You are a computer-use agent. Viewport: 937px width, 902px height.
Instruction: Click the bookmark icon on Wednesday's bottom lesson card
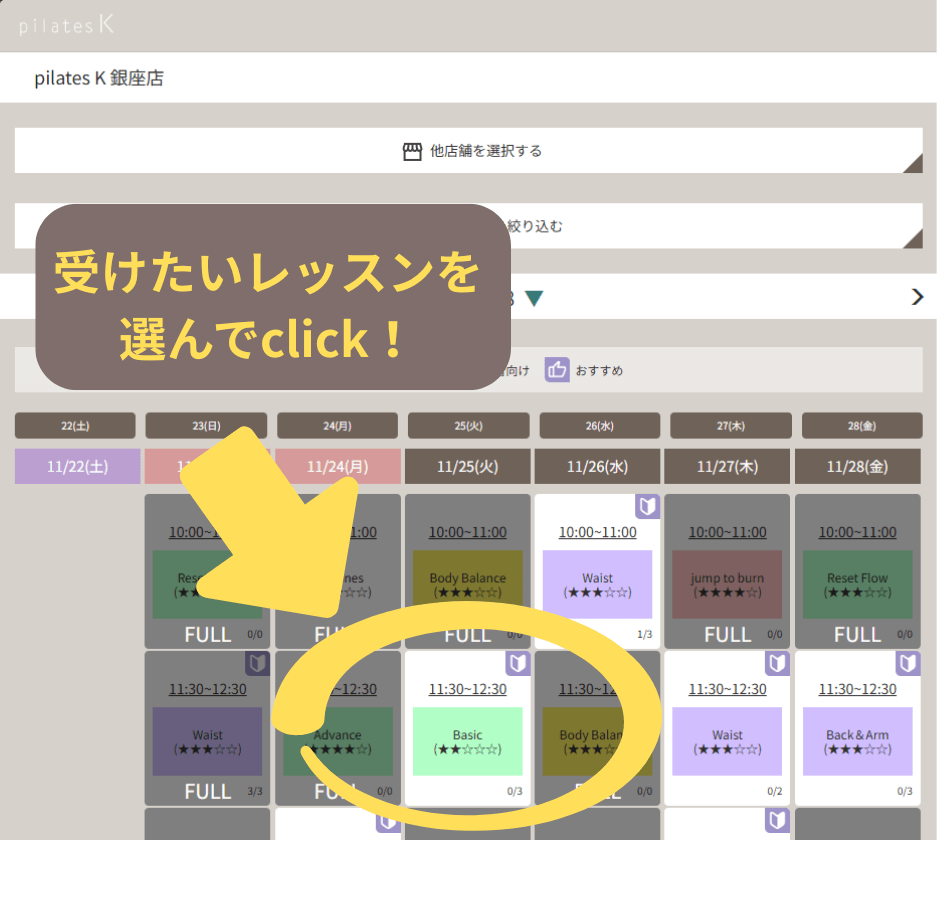647,821
